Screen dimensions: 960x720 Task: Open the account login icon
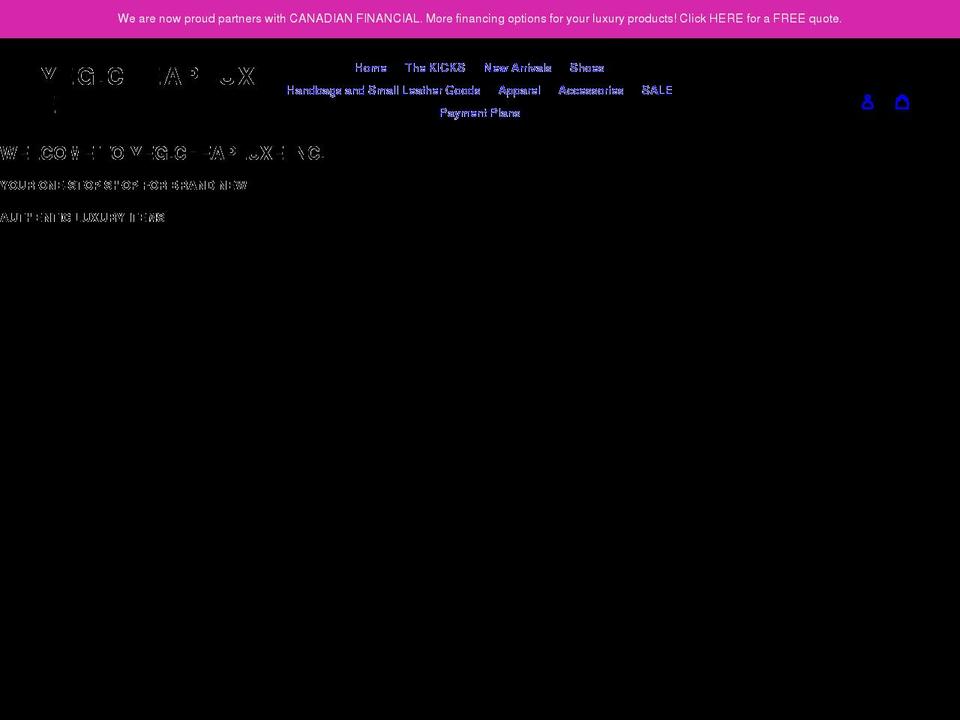coord(867,101)
